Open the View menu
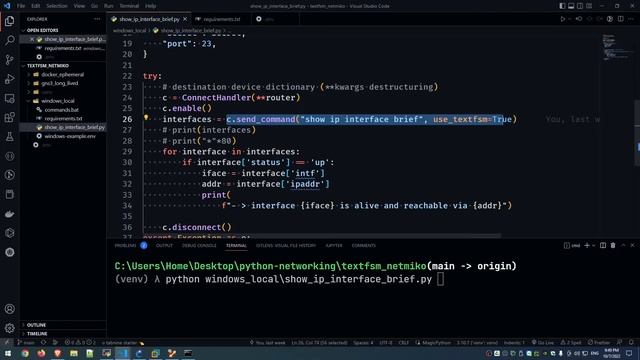 point(79,6)
